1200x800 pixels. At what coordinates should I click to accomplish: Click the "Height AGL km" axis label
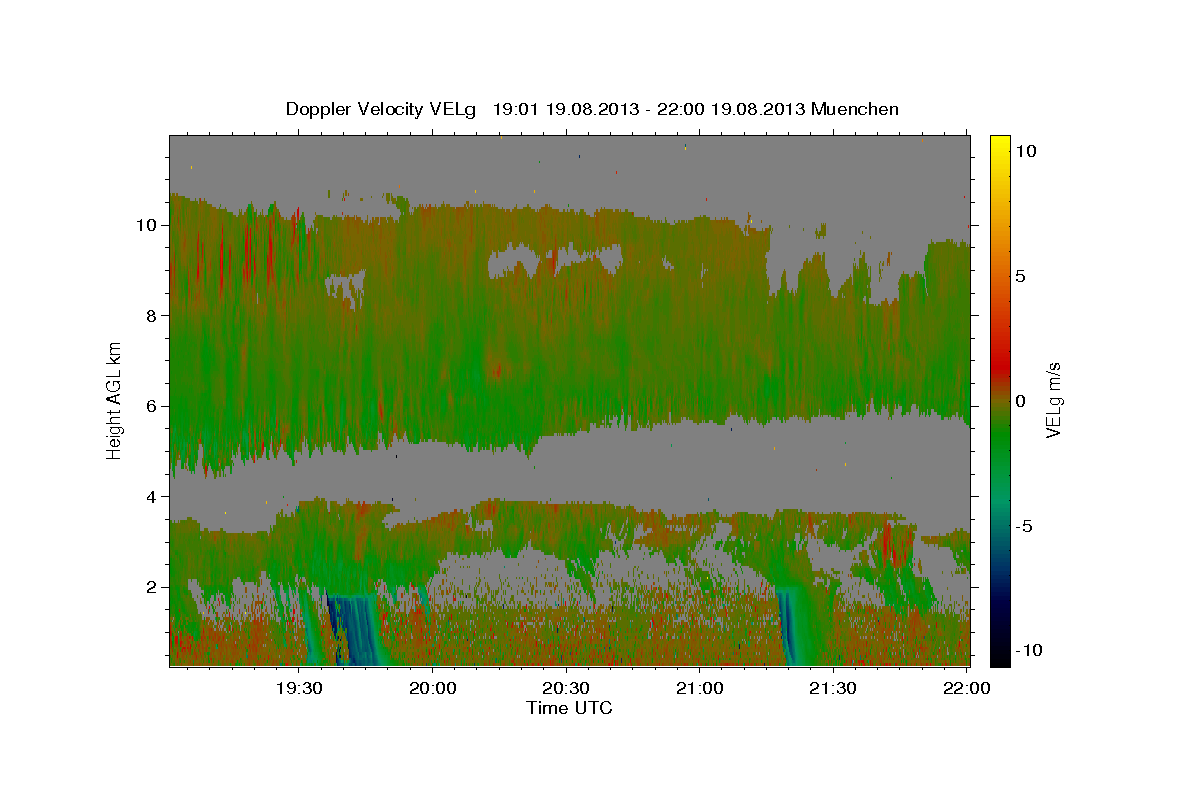click(115, 400)
